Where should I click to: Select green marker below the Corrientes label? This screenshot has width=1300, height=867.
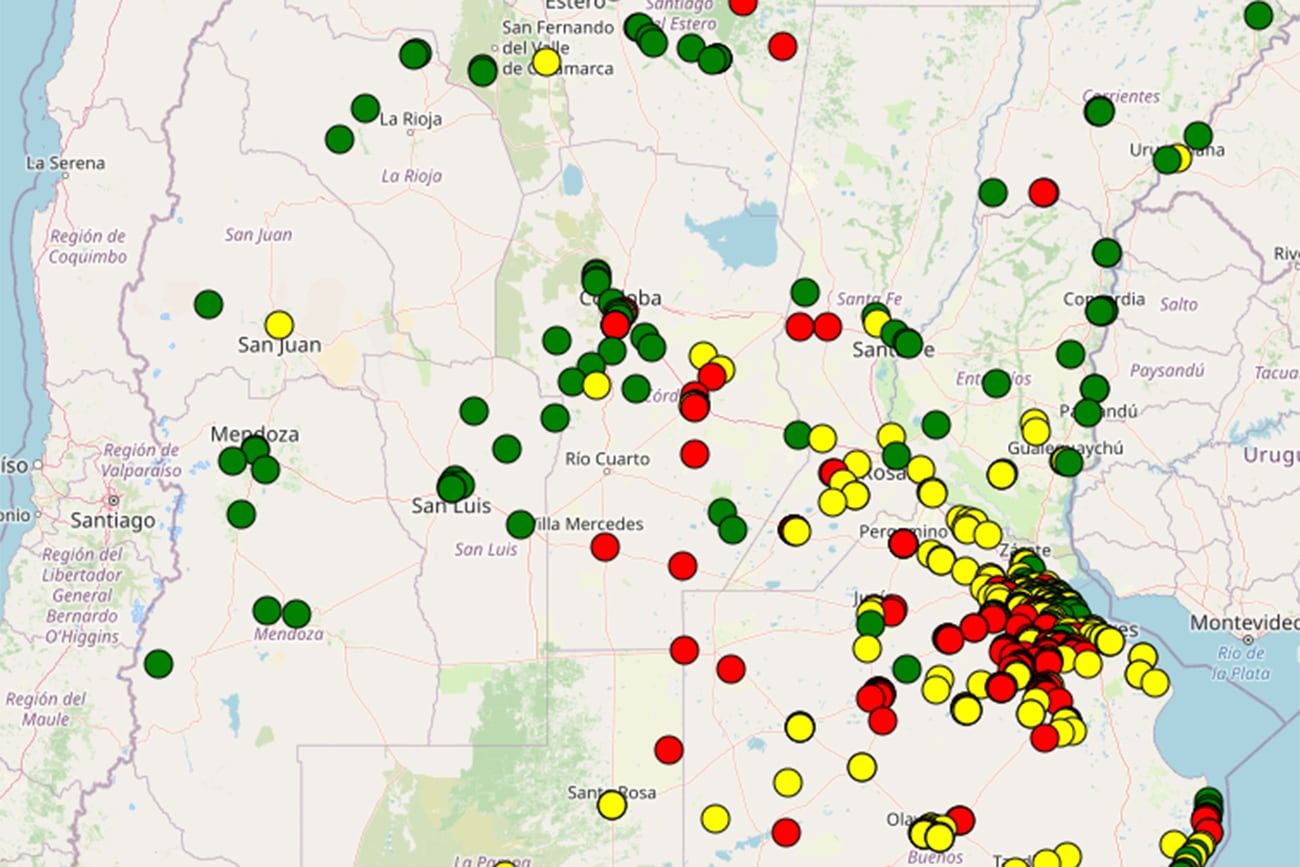1099,111
